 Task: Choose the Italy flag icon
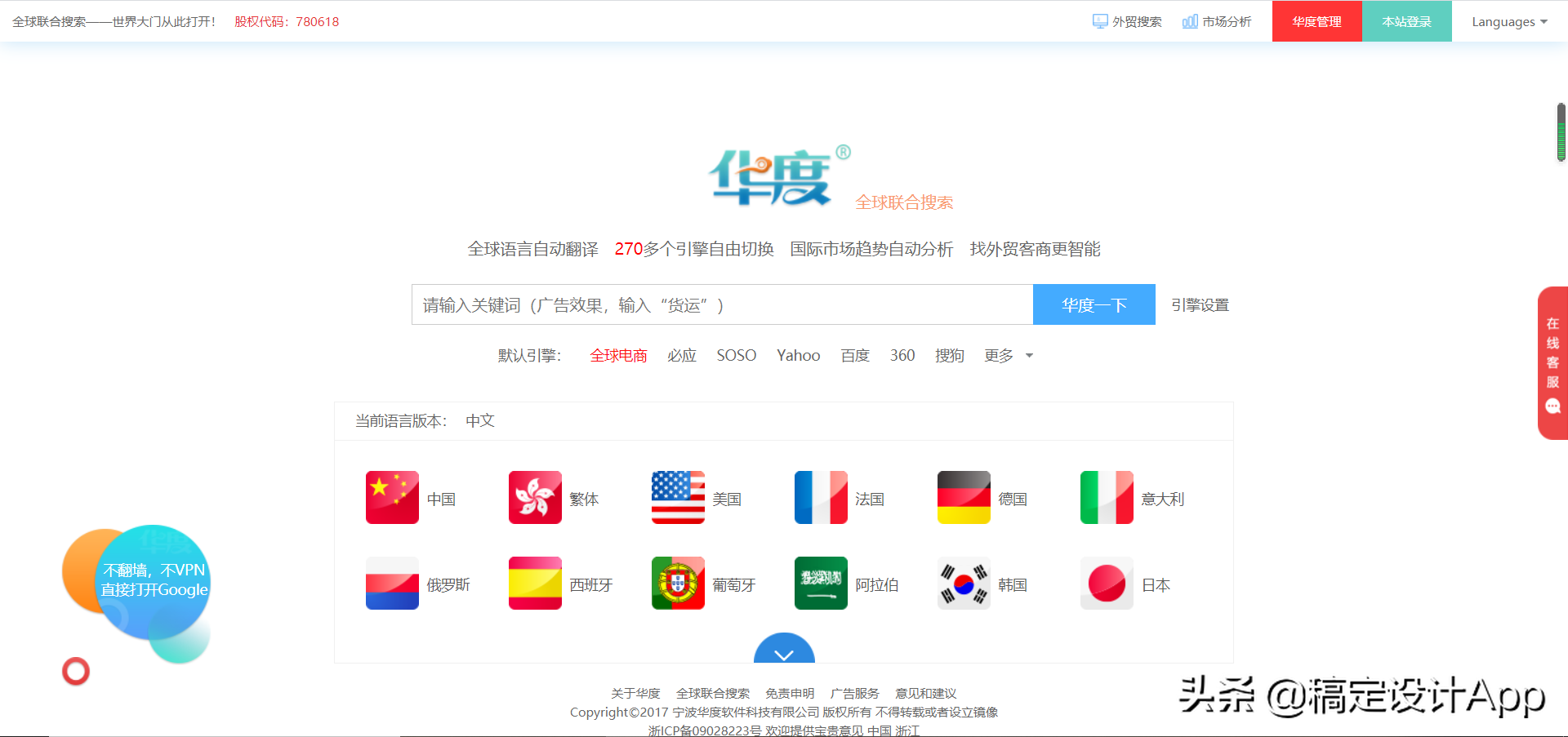click(x=1107, y=497)
